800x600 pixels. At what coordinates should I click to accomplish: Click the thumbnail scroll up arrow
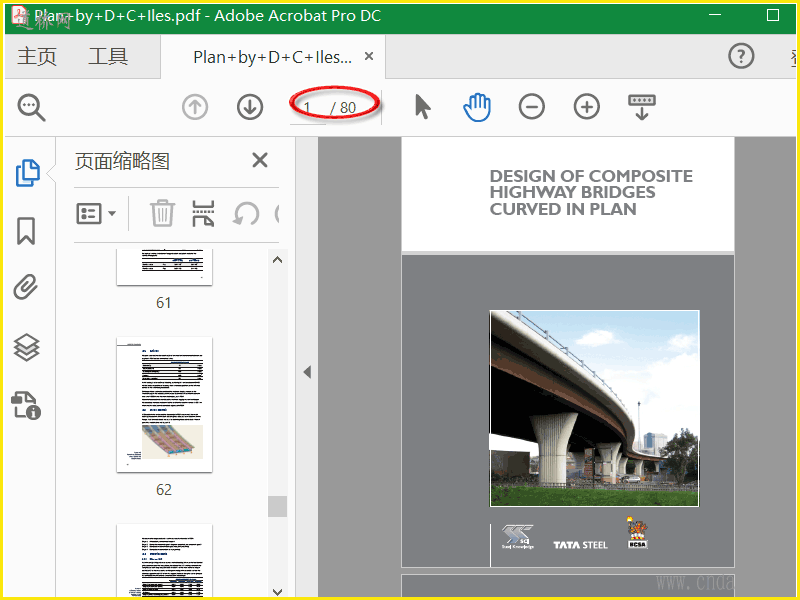pyautogui.click(x=278, y=260)
